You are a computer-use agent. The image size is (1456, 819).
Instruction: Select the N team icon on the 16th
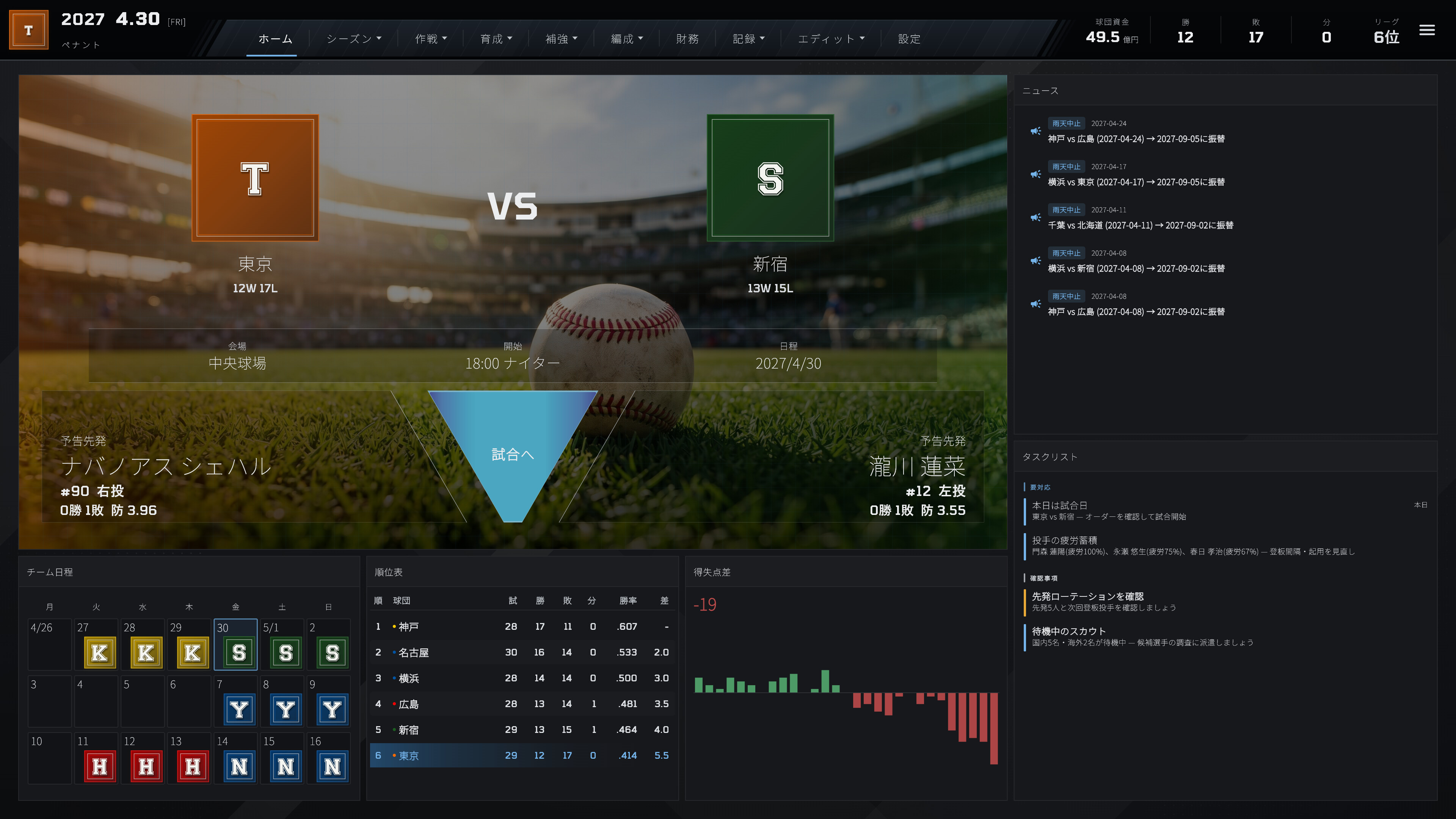click(x=332, y=766)
